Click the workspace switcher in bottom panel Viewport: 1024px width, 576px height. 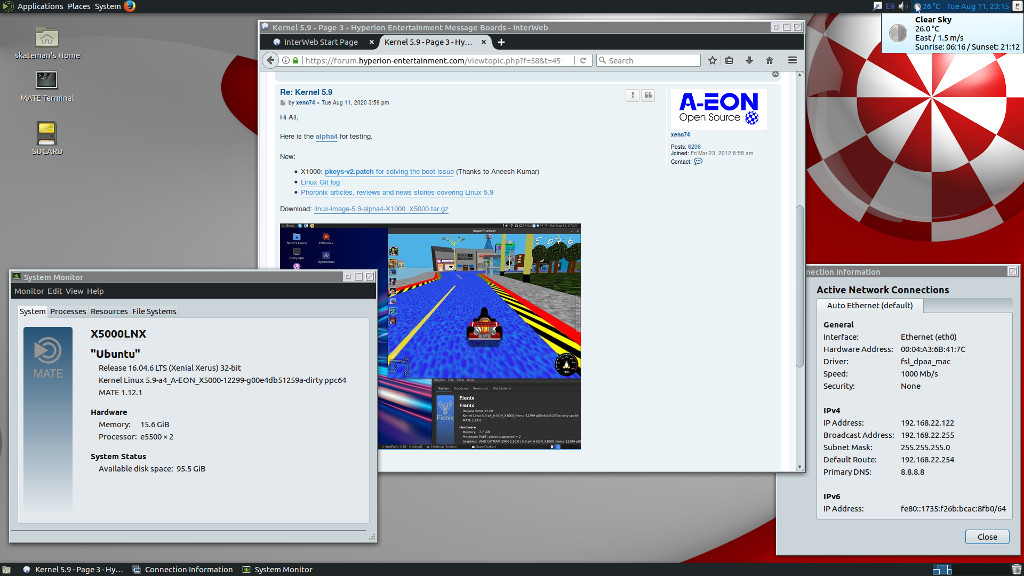point(942,569)
